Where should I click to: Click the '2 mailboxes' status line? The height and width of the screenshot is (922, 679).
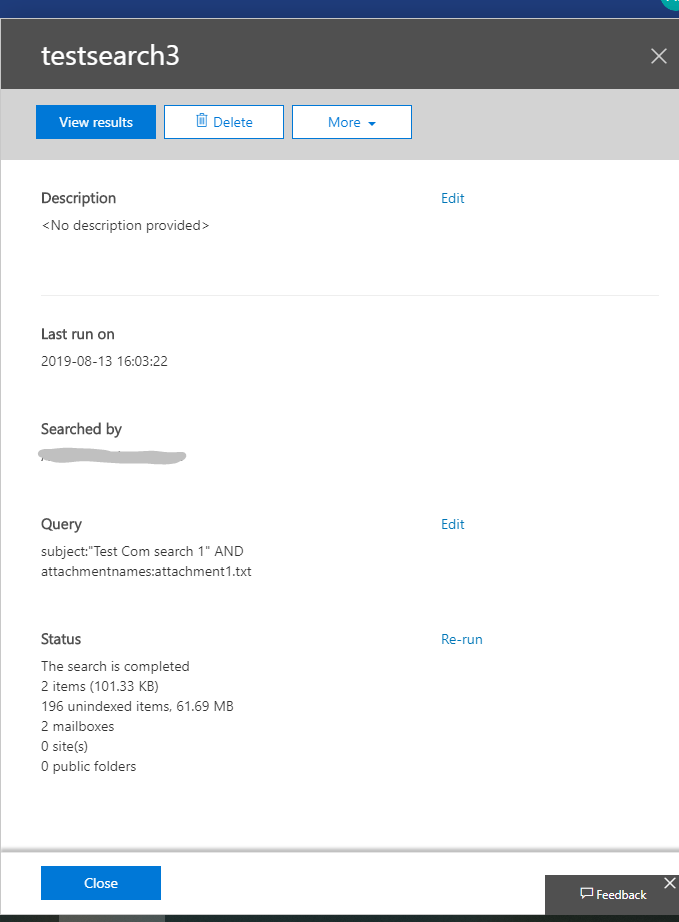77,726
